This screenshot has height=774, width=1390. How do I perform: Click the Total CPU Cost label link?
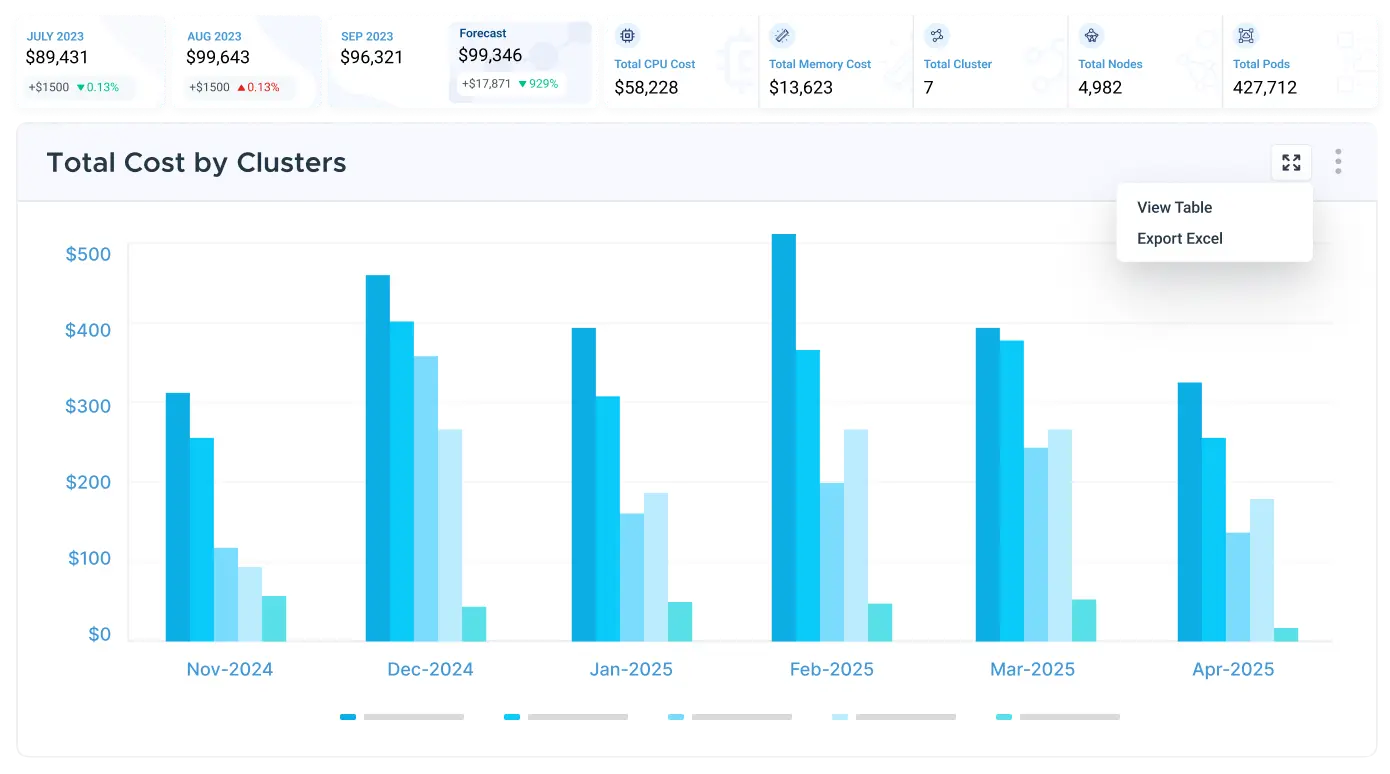655,64
